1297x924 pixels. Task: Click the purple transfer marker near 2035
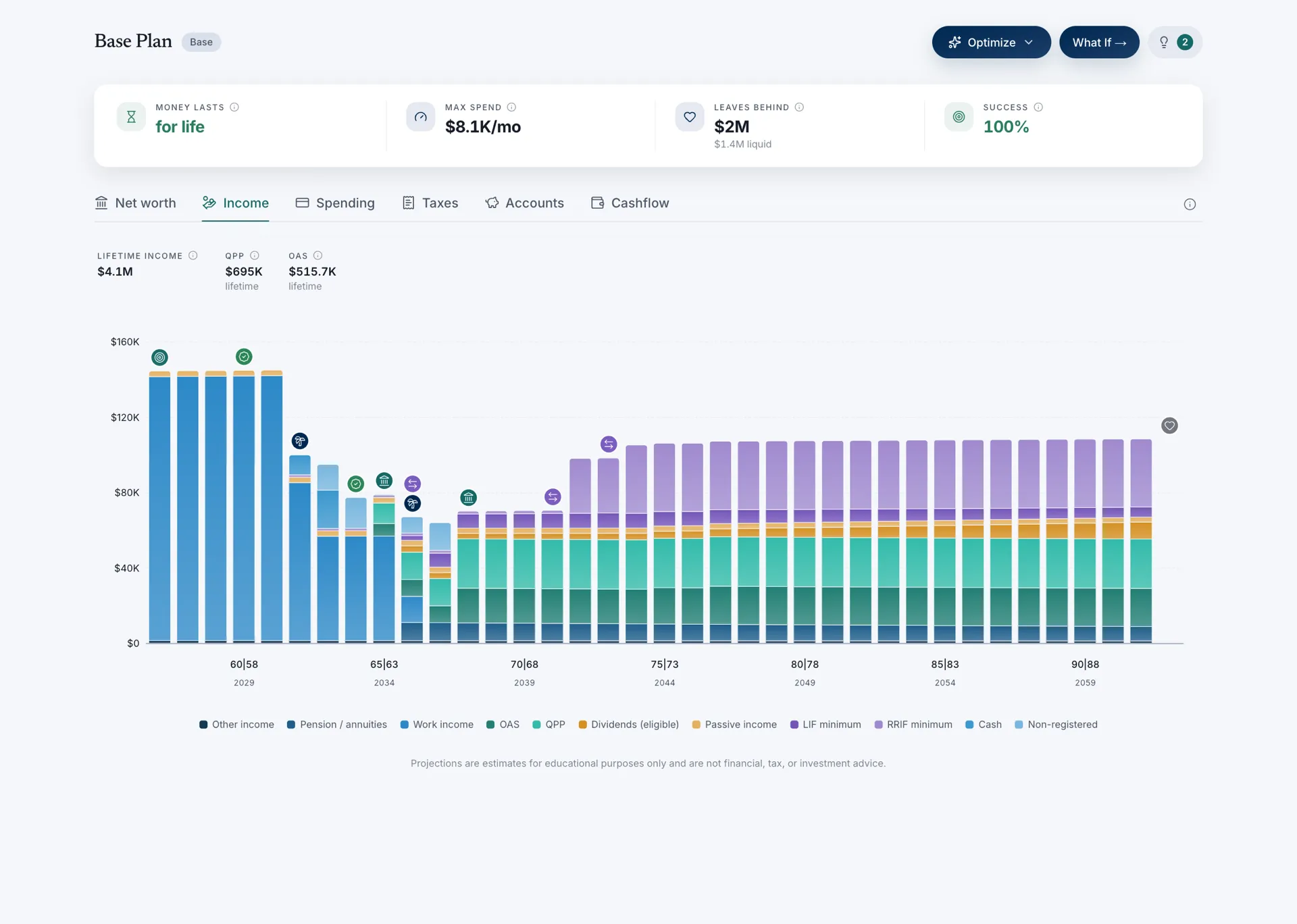click(x=413, y=484)
